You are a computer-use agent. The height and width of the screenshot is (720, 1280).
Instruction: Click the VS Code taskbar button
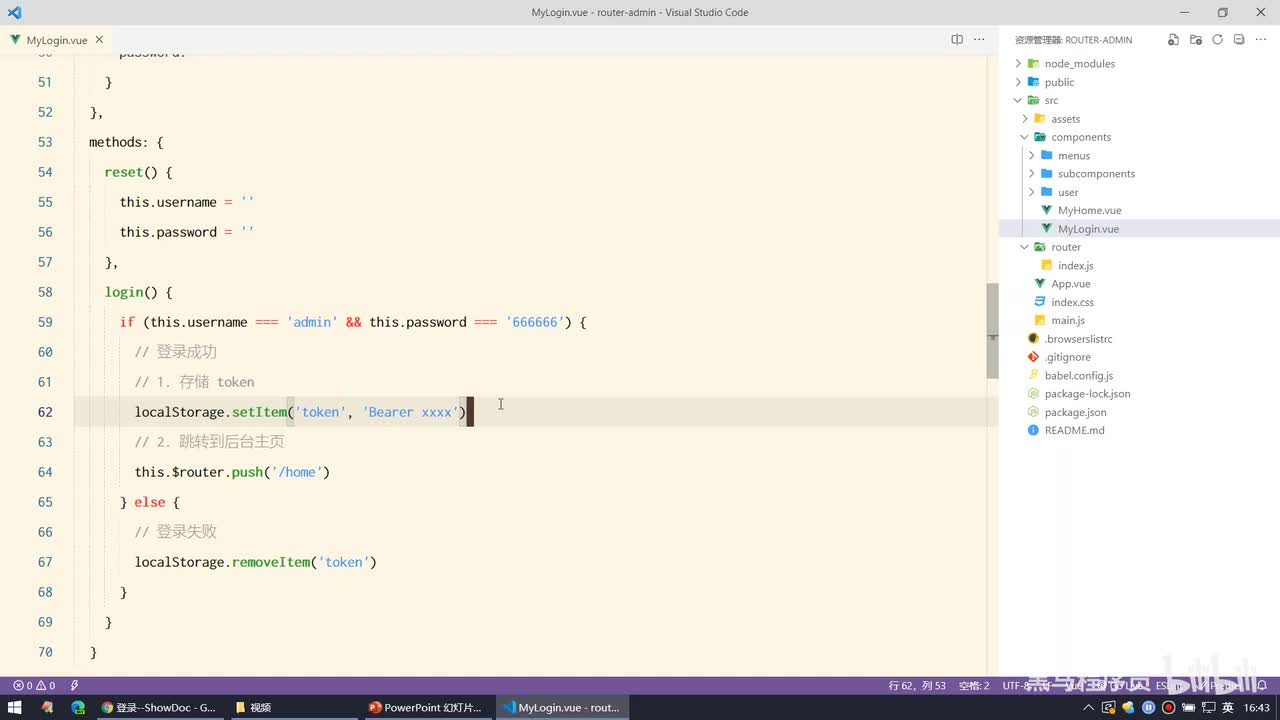point(561,707)
